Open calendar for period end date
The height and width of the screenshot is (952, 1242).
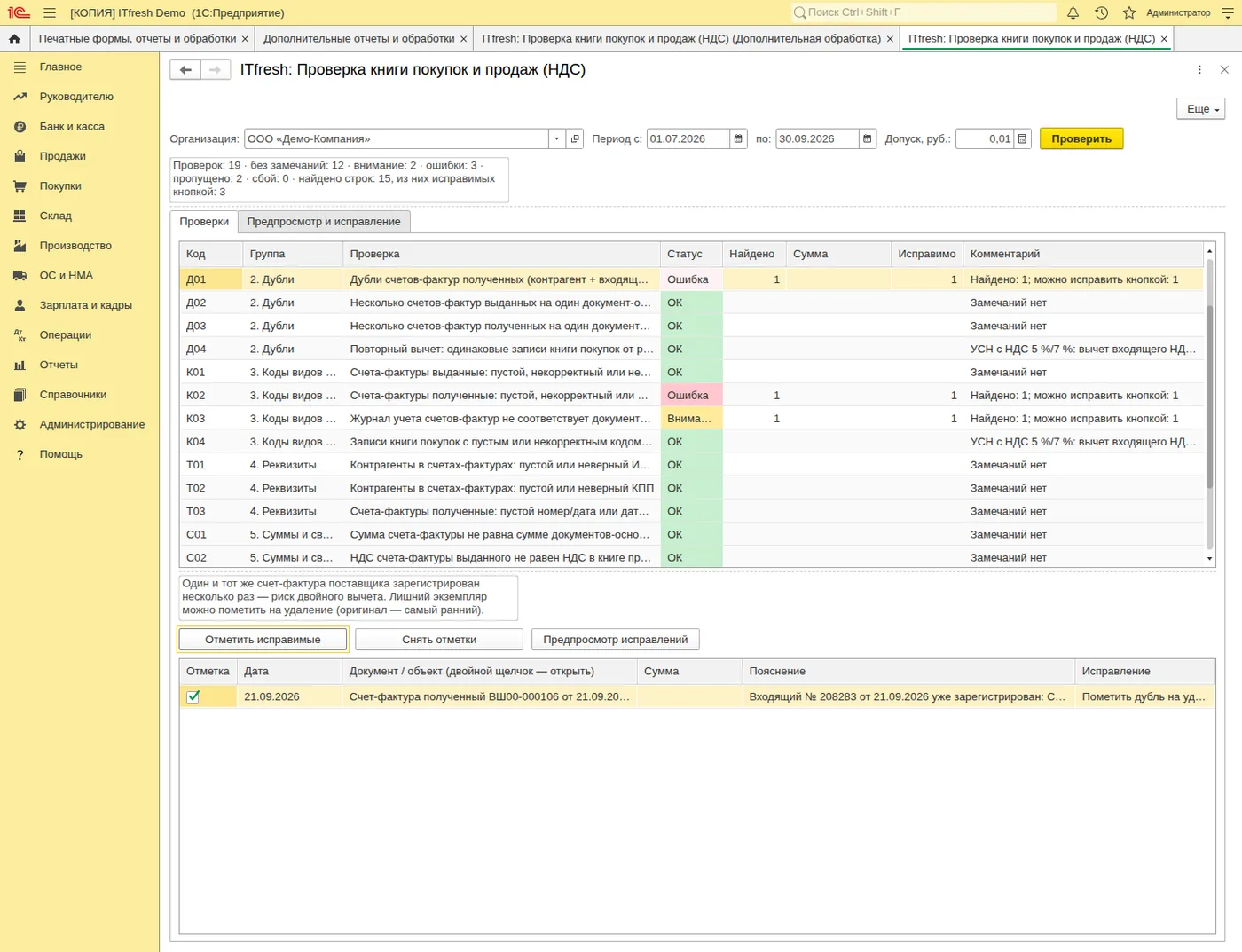(868, 138)
